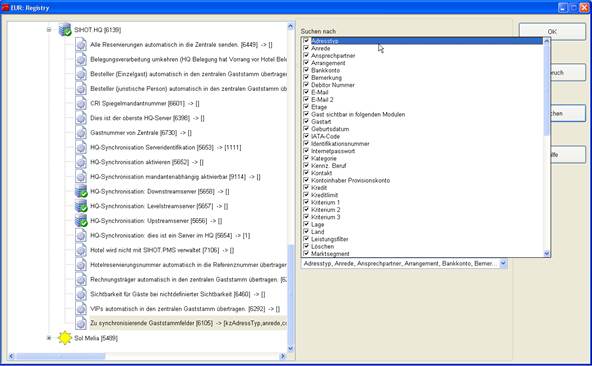Click icon beside 'Zu synchronisierende Gaststammfelder'

pos(81,323)
